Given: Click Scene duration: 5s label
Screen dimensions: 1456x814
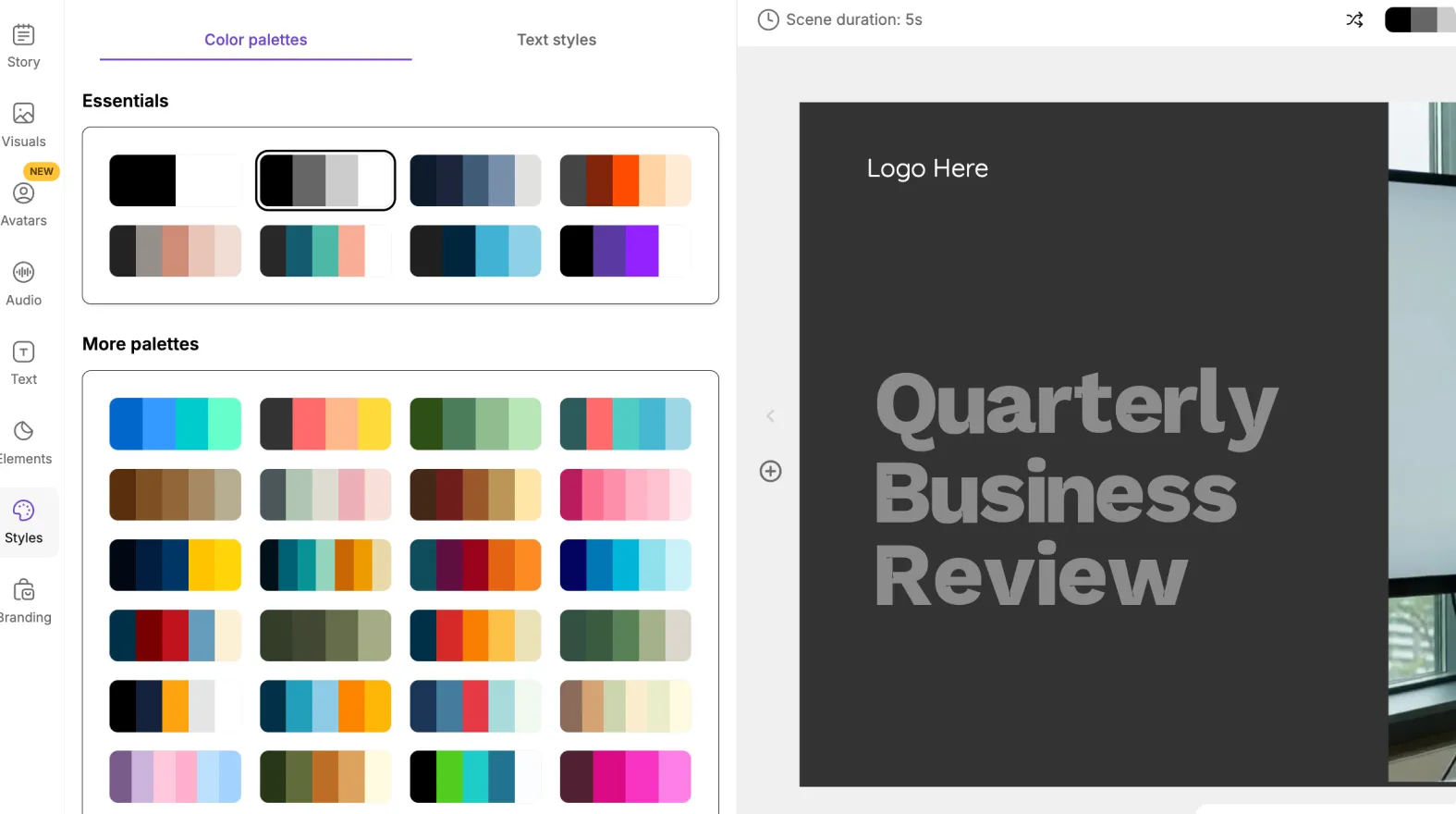Looking at the screenshot, I should [854, 19].
